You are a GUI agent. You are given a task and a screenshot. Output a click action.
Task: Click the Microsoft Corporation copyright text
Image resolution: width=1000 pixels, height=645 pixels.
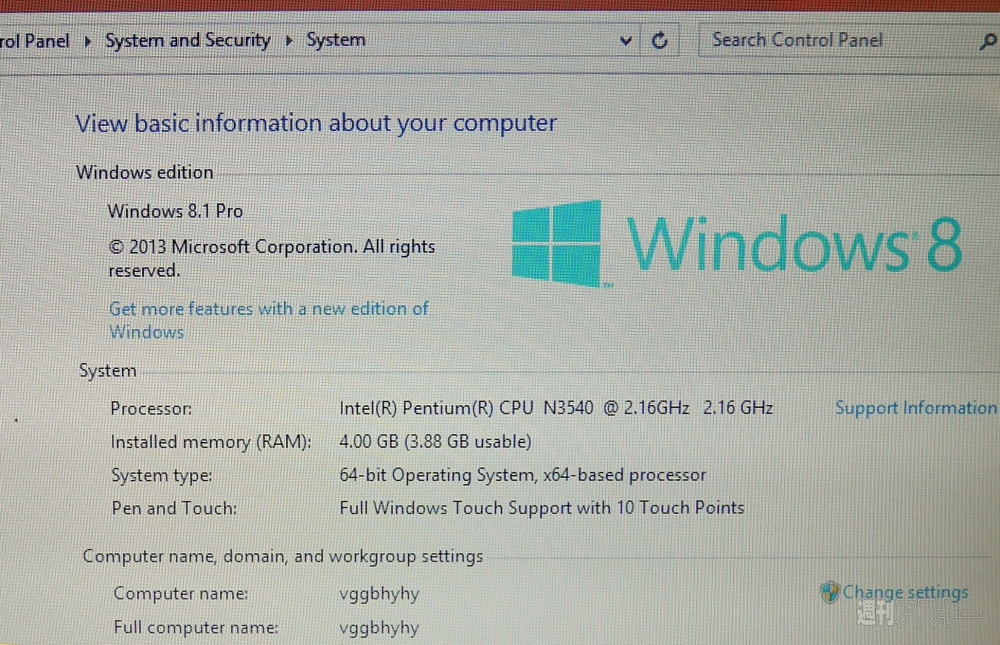(272, 258)
